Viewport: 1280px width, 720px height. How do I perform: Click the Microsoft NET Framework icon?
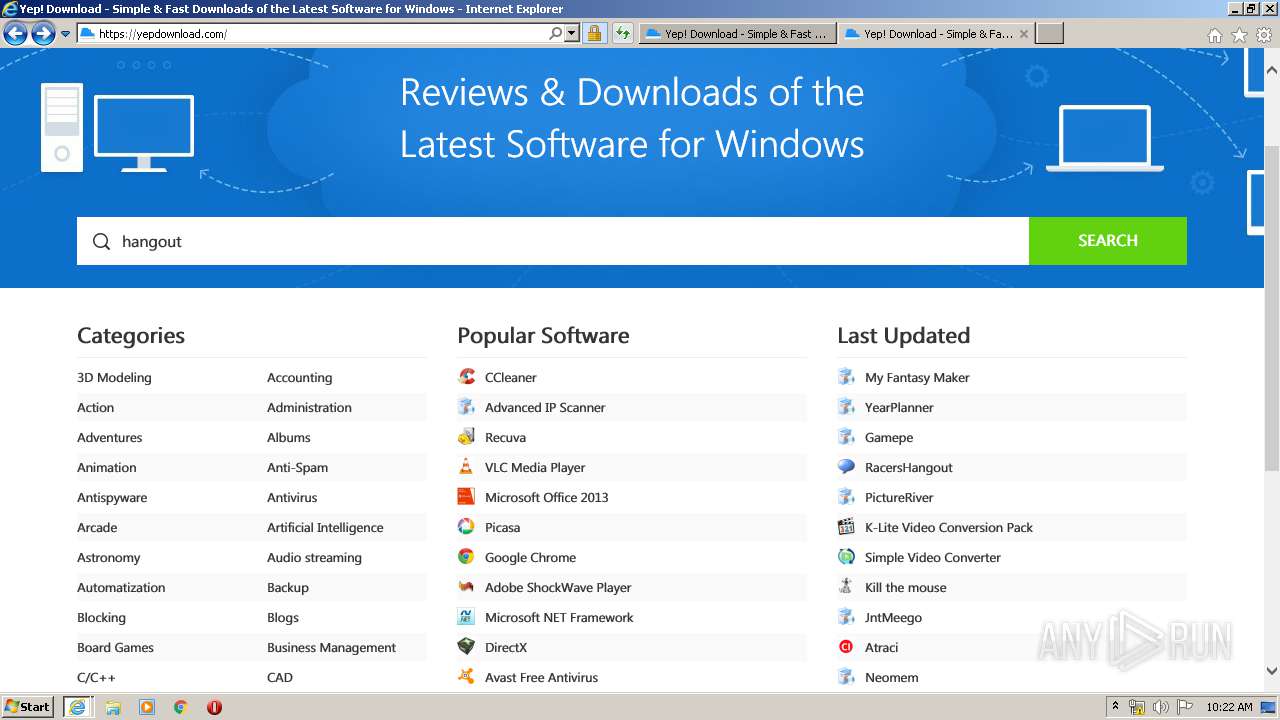click(466, 617)
